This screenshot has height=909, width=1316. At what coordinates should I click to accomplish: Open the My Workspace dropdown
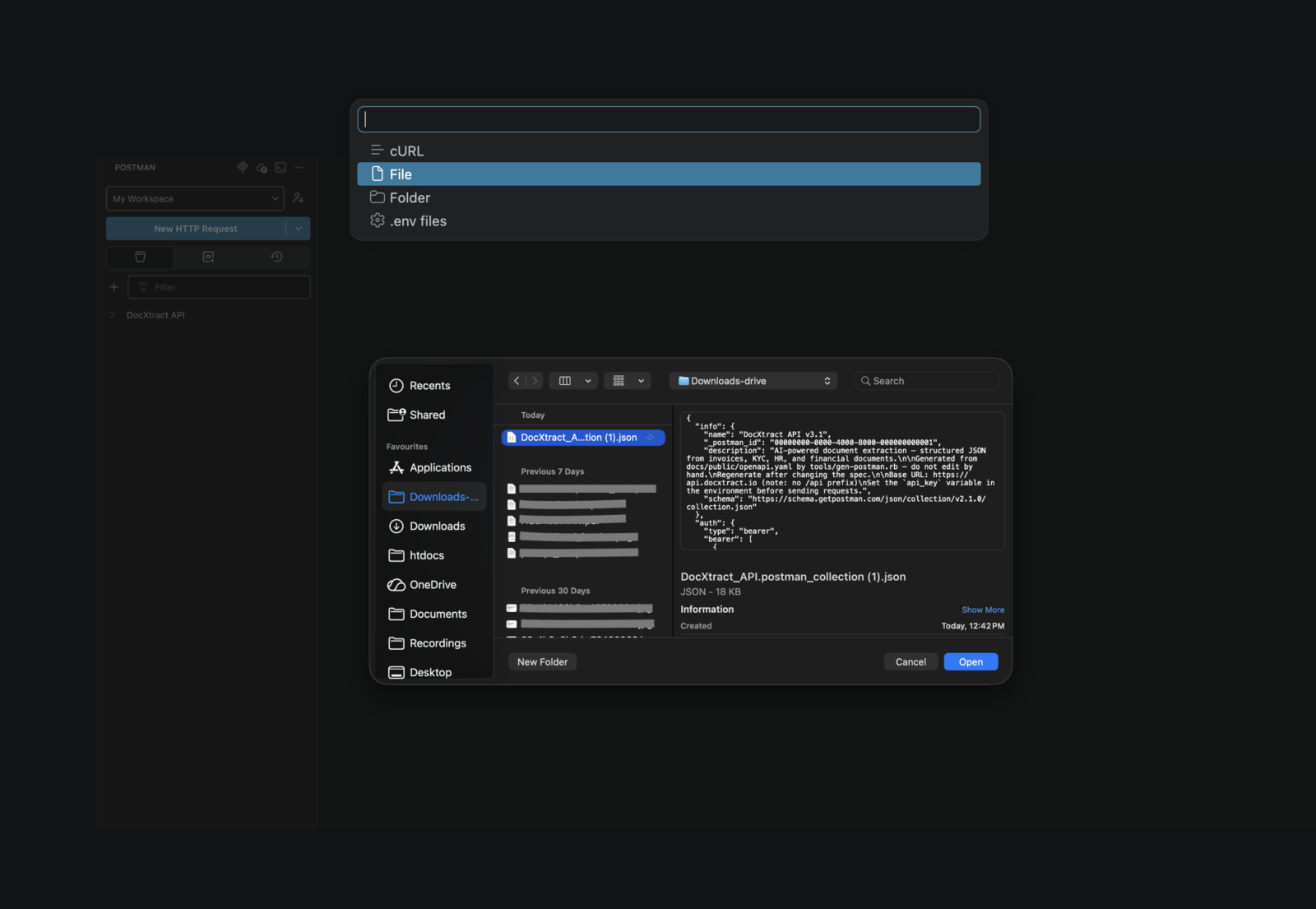click(x=195, y=198)
